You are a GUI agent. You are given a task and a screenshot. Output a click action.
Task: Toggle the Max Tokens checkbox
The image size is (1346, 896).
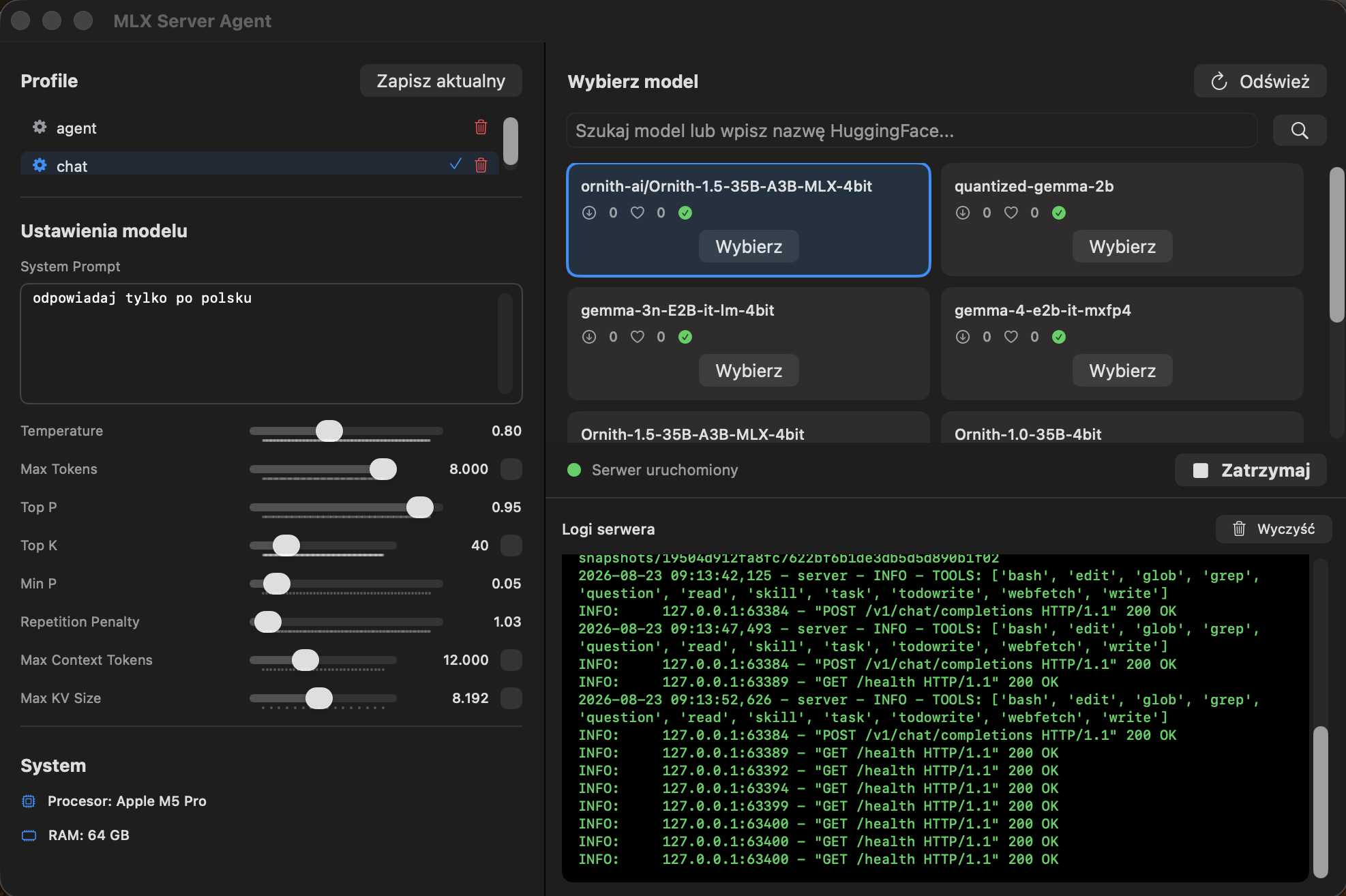511,469
